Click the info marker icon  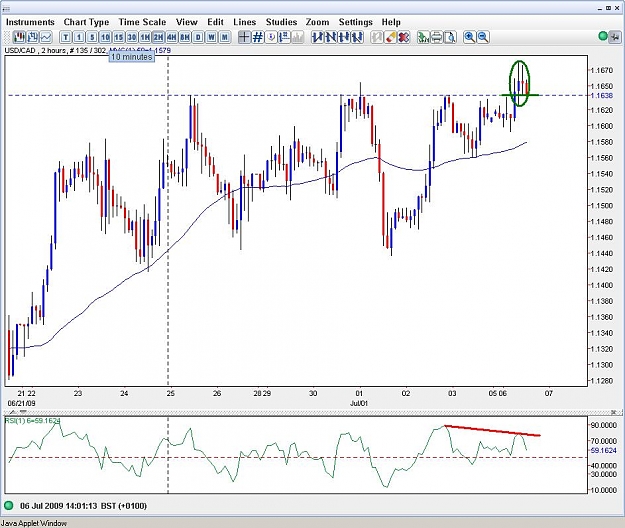click(271, 37)
